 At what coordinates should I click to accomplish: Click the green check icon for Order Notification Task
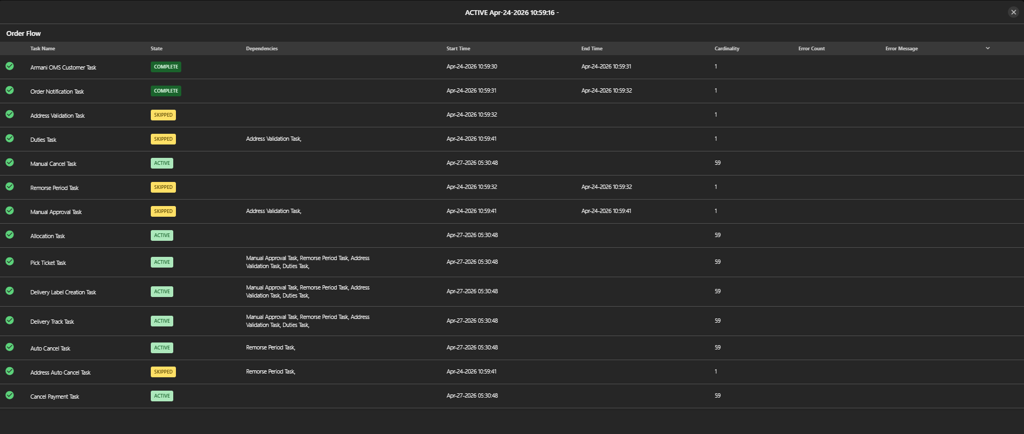pos(10,90)
